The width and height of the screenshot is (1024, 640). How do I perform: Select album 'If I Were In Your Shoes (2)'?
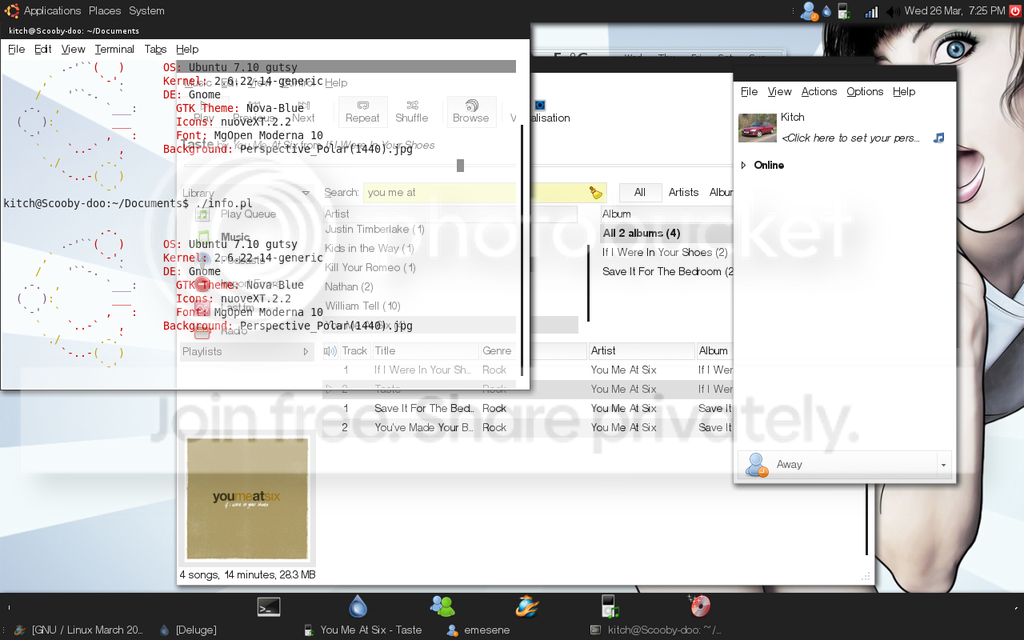666,252
